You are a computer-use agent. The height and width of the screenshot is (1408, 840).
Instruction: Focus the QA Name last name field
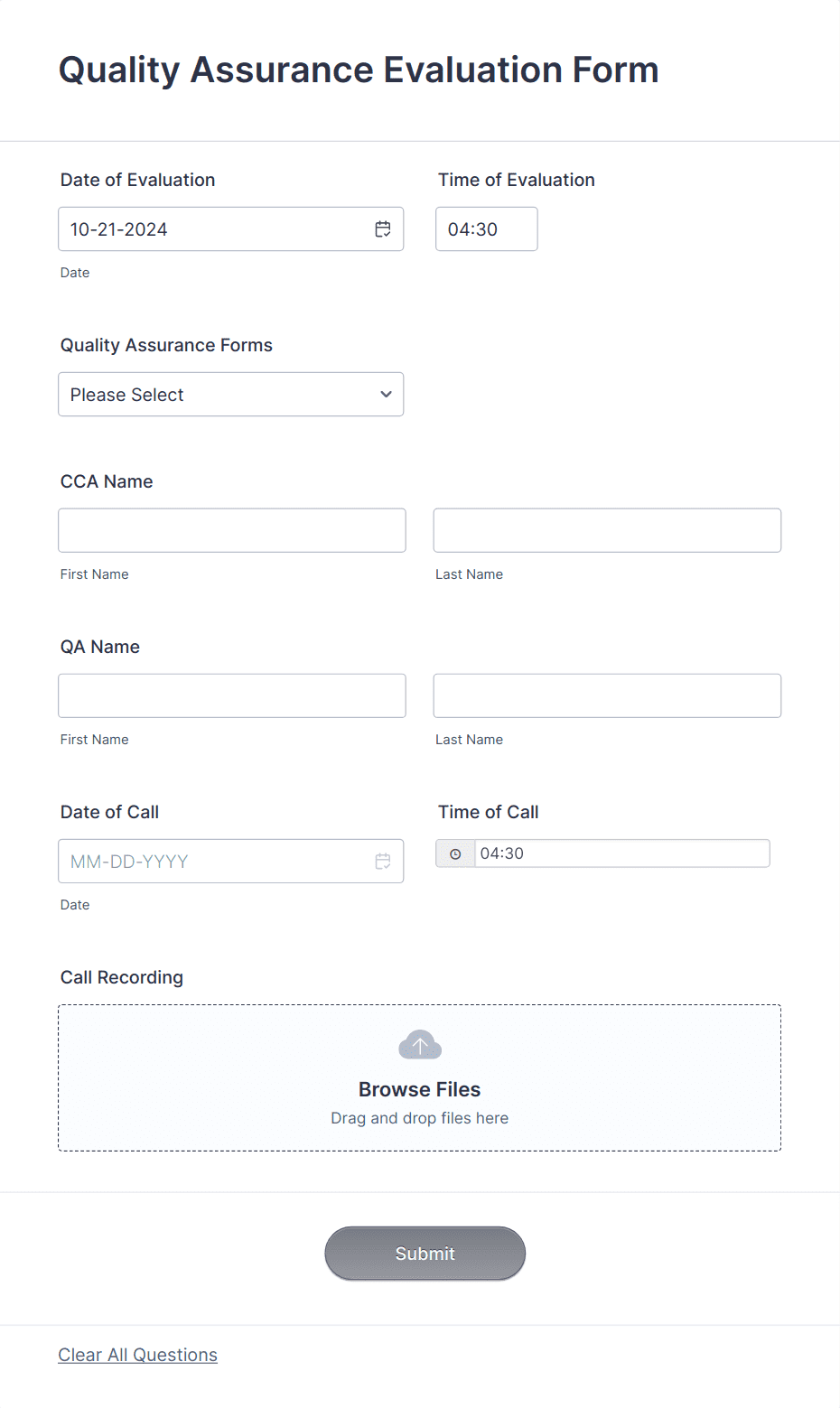click(607, 695)
